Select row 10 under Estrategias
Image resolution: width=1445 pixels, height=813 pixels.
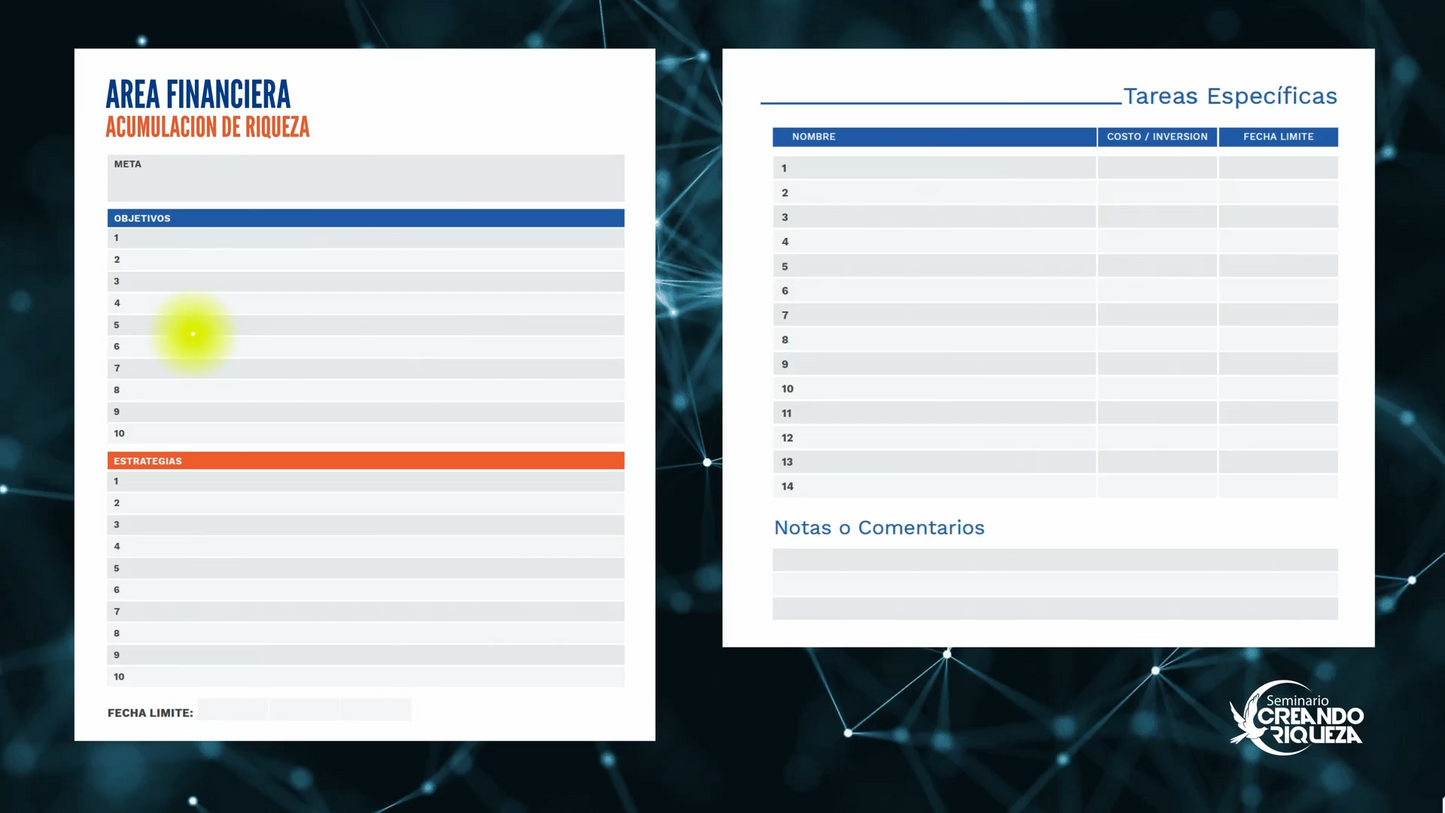pyautogui.click(x=365, y=677)
